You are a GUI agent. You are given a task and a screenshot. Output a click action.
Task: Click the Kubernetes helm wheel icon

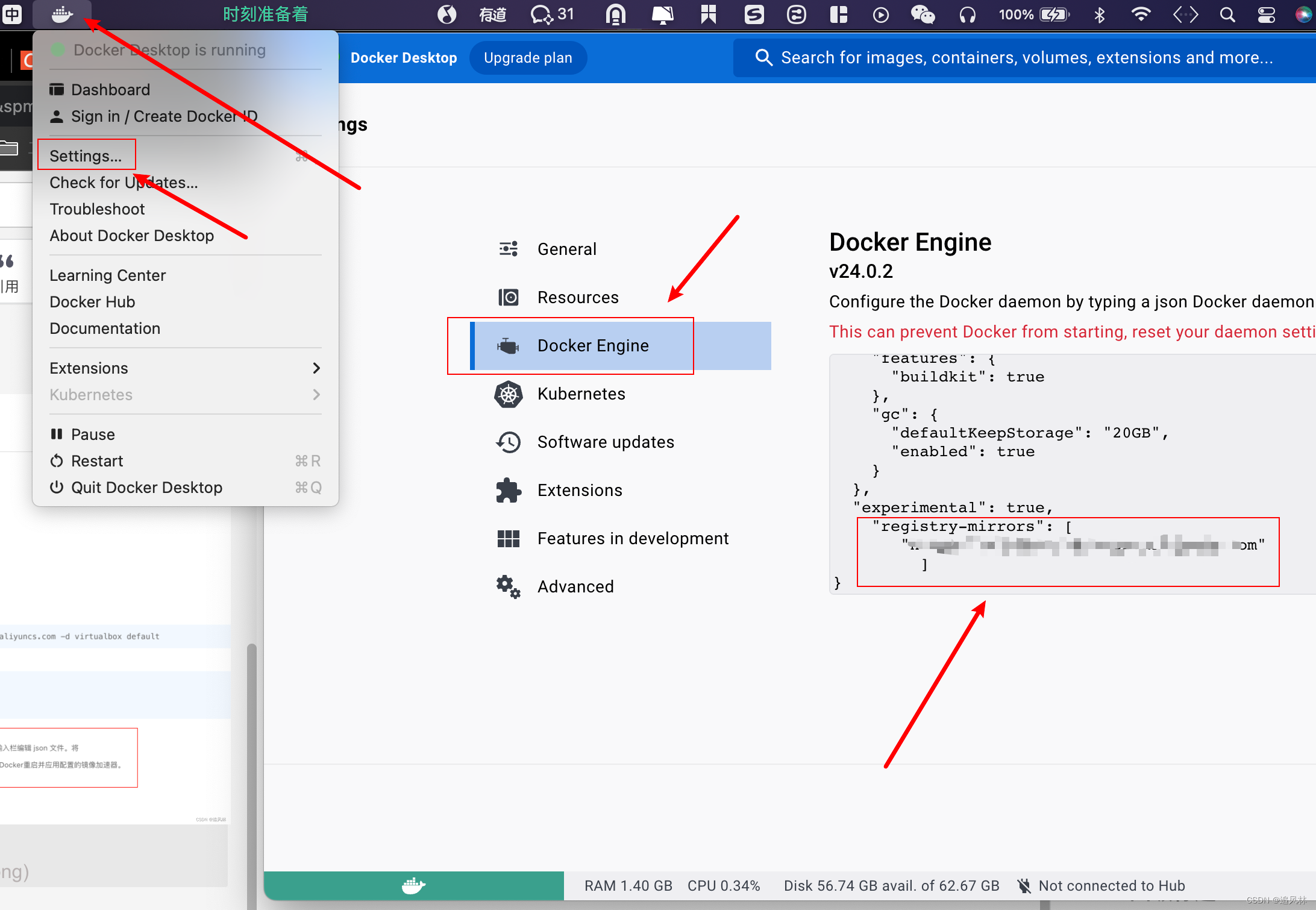[x=508, y=394]
